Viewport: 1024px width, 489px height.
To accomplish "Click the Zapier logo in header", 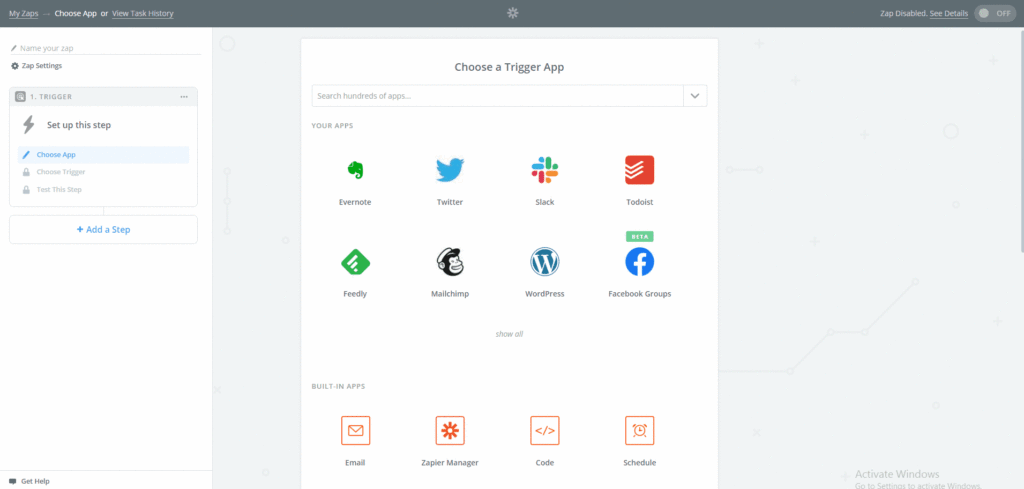I will click(x=513, y=13).
